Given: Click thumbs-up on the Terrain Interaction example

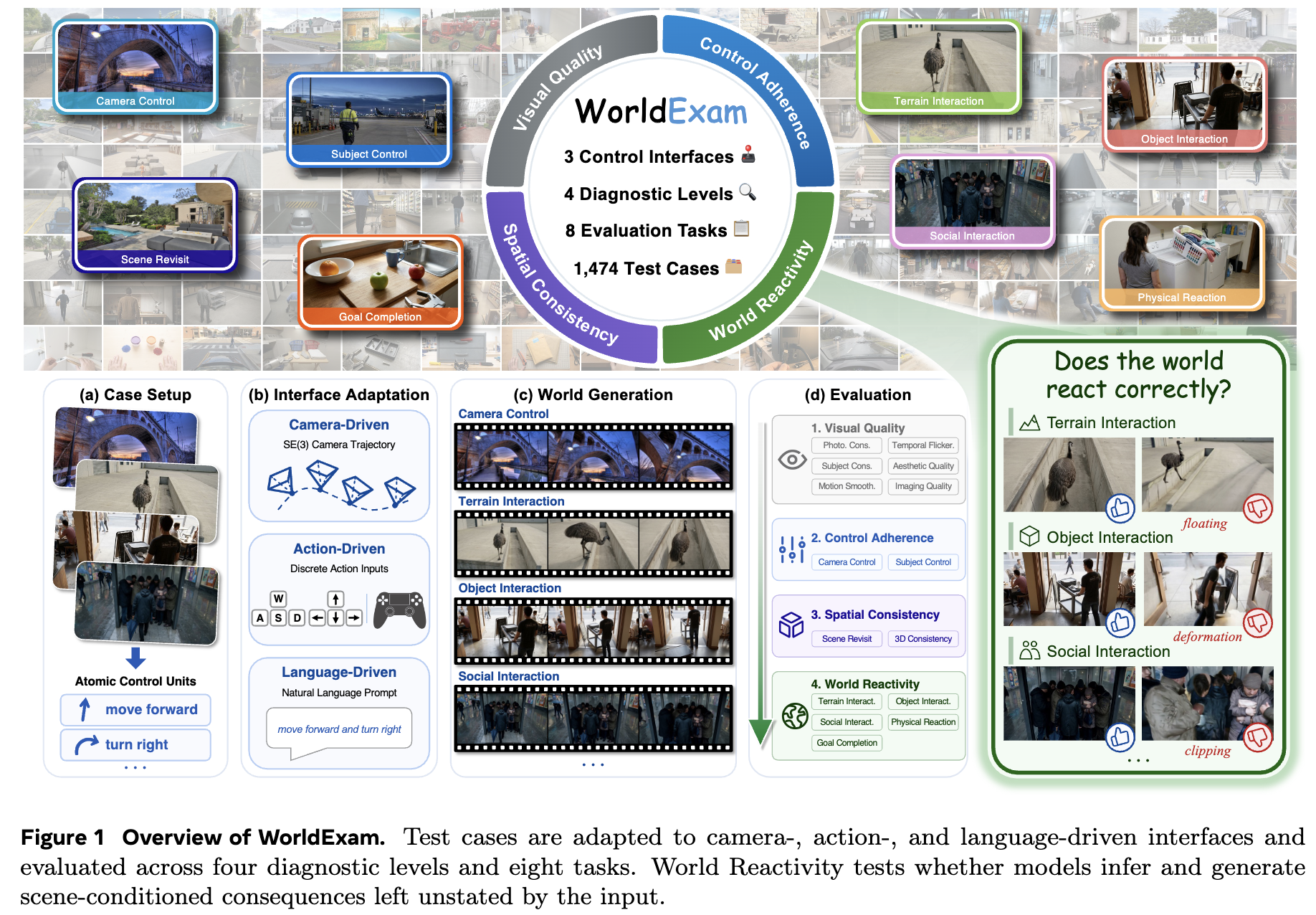Looking at the screenshot, I should pos(1120,508).
